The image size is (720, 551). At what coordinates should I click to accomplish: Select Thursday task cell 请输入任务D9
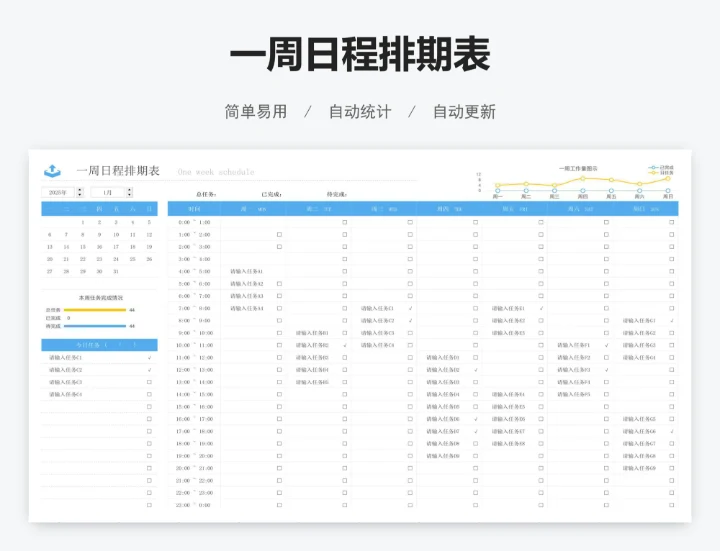point(443,456)
